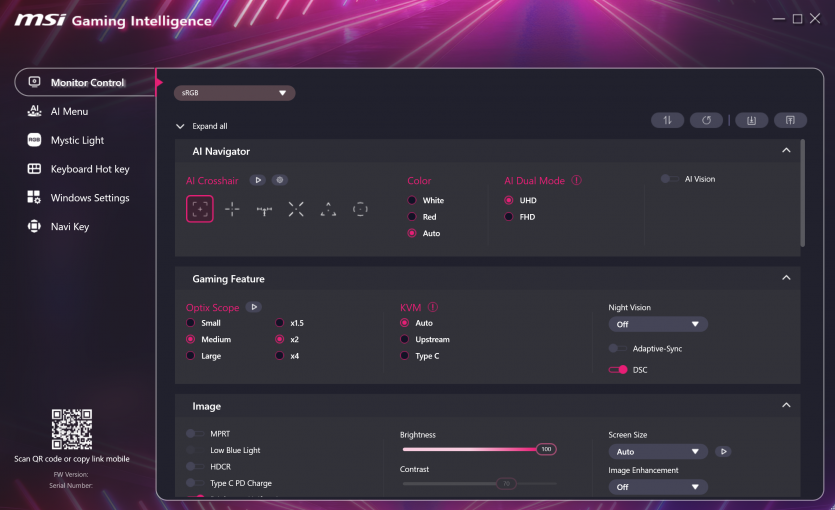This screenshot has width=835, height=510.
Task: Click the QR code for mobile link
Action: coord(72,429)
